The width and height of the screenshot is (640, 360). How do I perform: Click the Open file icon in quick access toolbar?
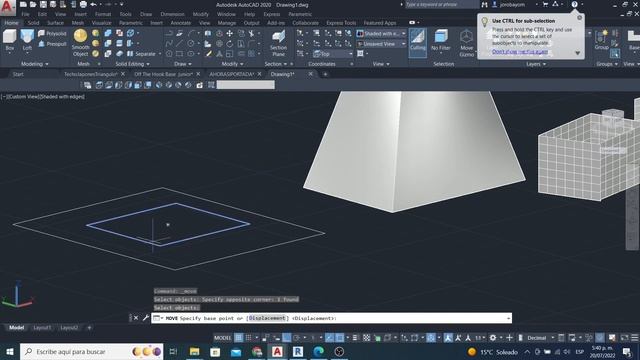[33, 4]
